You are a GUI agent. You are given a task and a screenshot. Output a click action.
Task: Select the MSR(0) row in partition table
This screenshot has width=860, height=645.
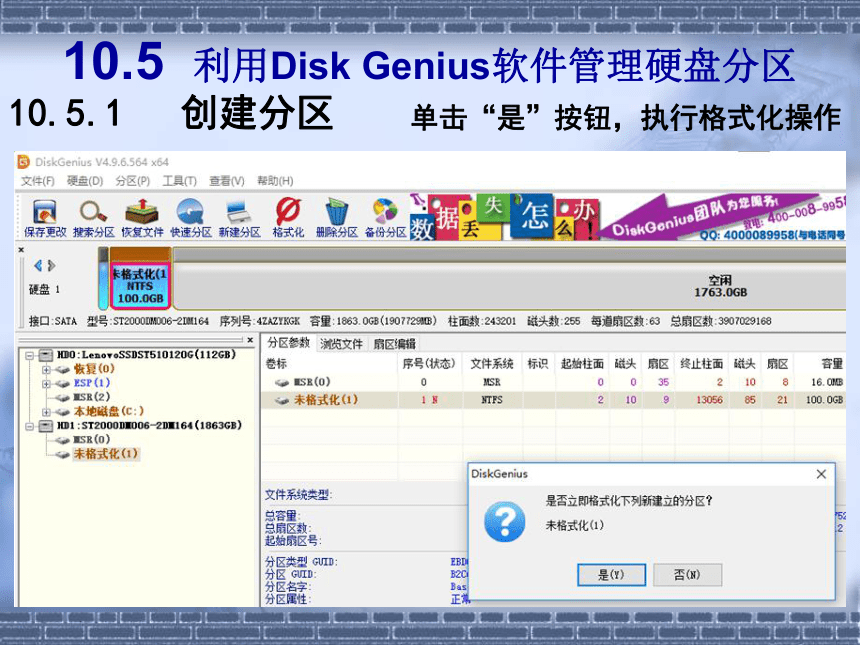click(x=553, y=382)
